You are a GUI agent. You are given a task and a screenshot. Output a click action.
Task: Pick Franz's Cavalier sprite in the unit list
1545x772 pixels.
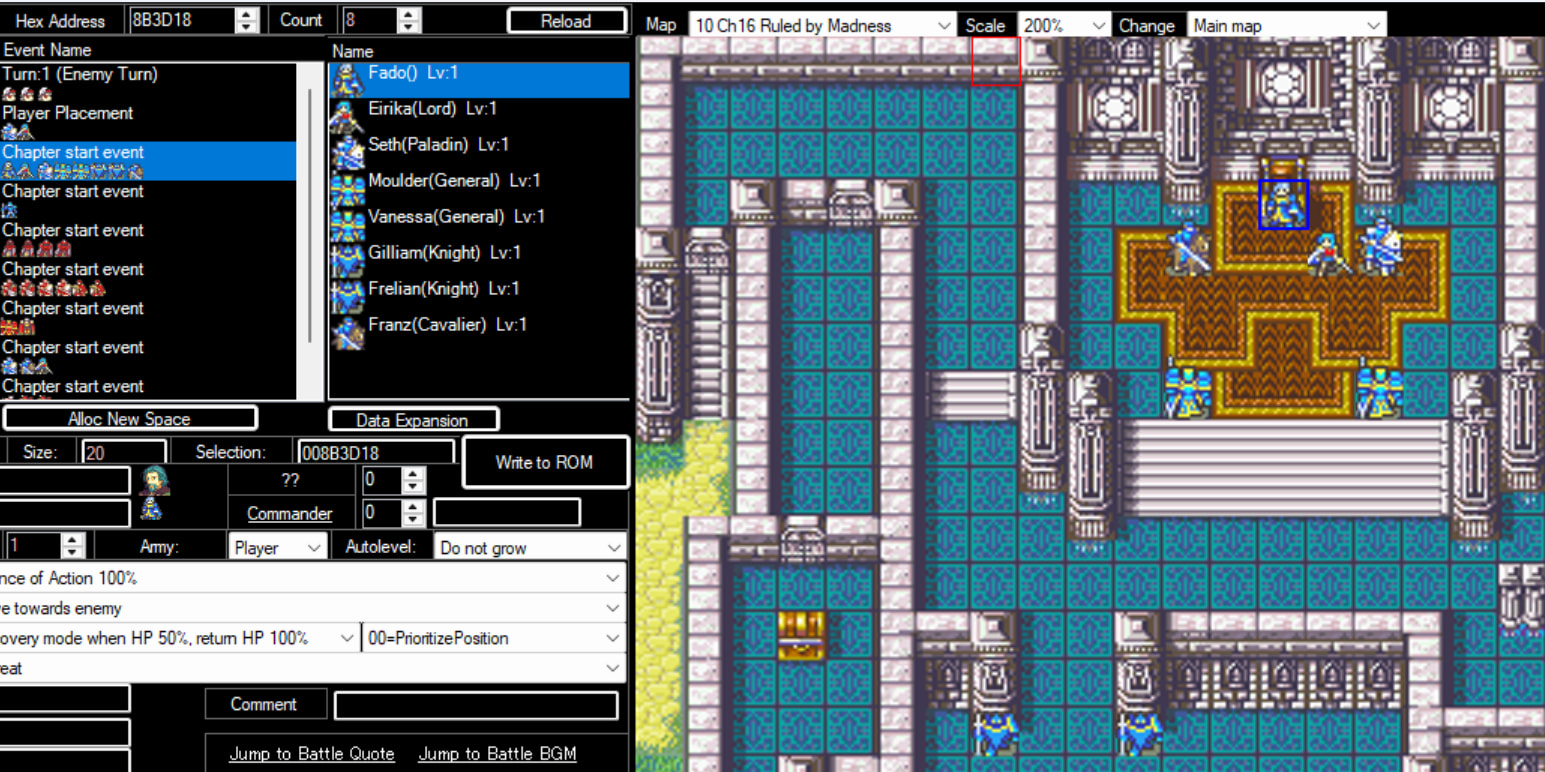coord(347,332)
